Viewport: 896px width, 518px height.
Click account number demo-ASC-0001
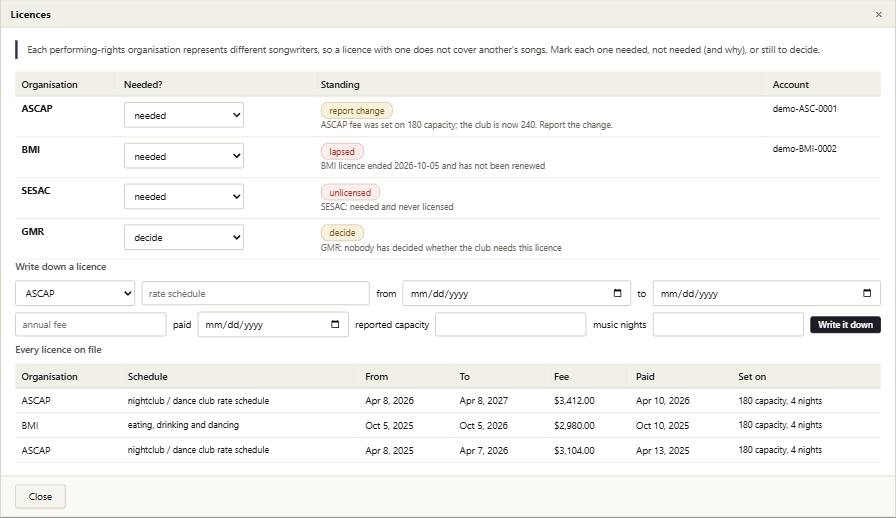coord(805,108)
